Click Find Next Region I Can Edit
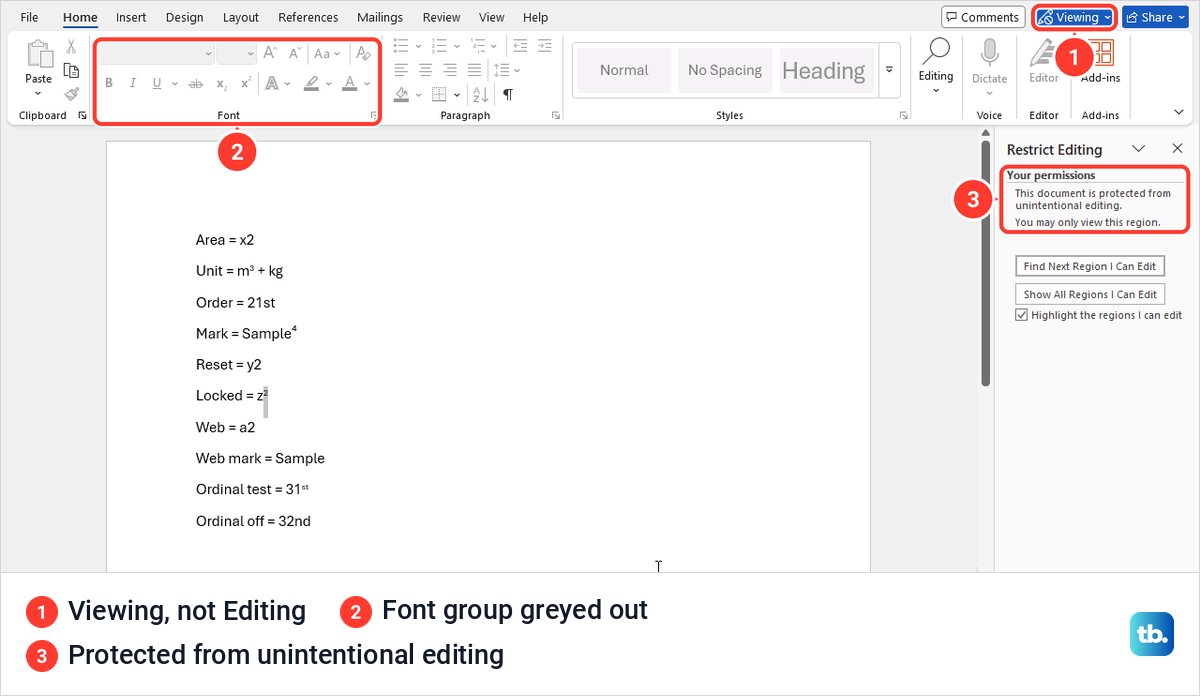Screen dimensions: 1200x696 click(x=1089, y=266)
